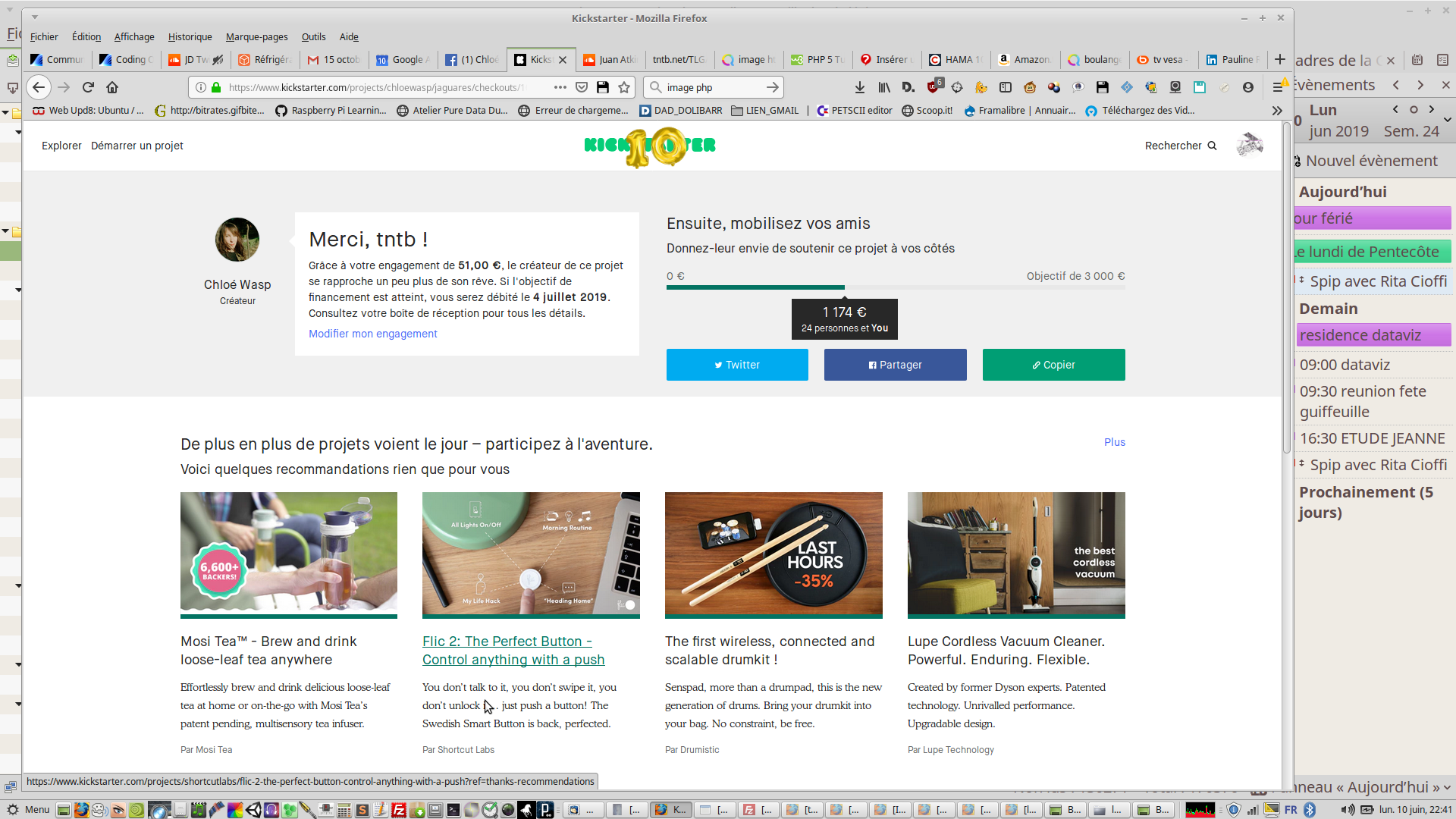Click the volume icon in system tray
The image size is (1456, 819).
(1348, 809)
